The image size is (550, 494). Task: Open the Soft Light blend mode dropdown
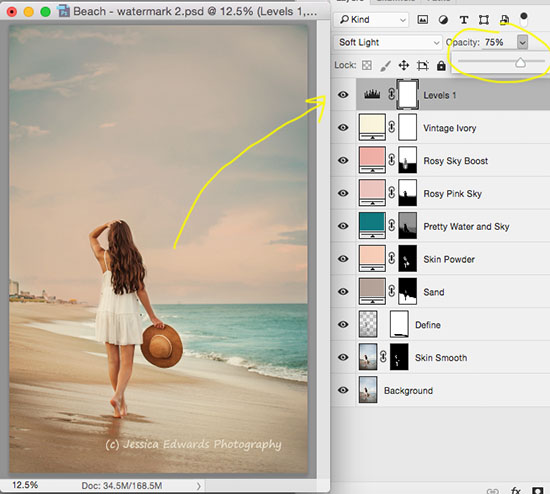pyautogui.click(x=388, y=42)
